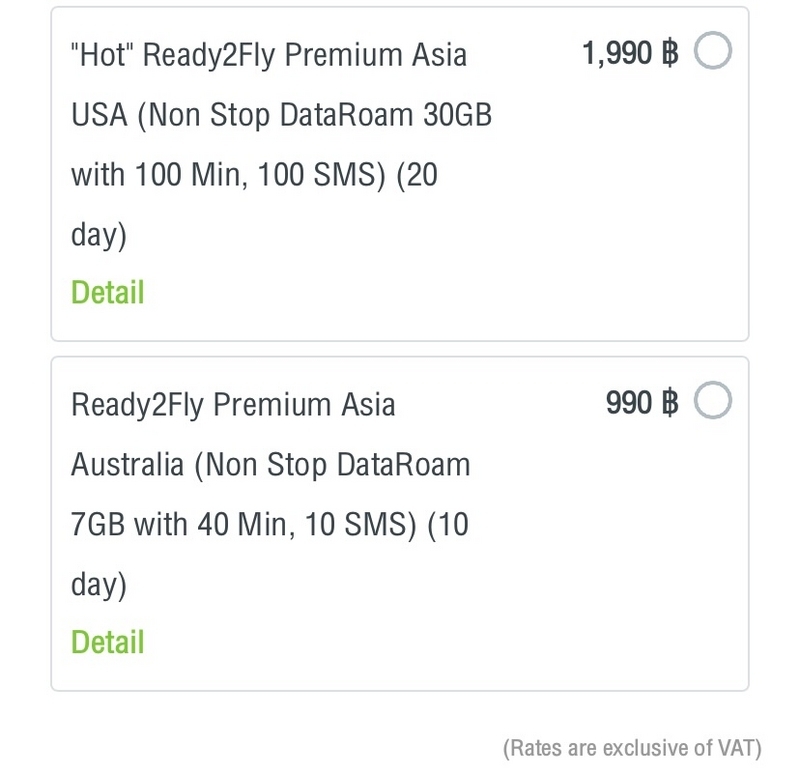Click the "day)" text in the Australia package card
This screenshot has height=774, width=800.
pos(98,586)
